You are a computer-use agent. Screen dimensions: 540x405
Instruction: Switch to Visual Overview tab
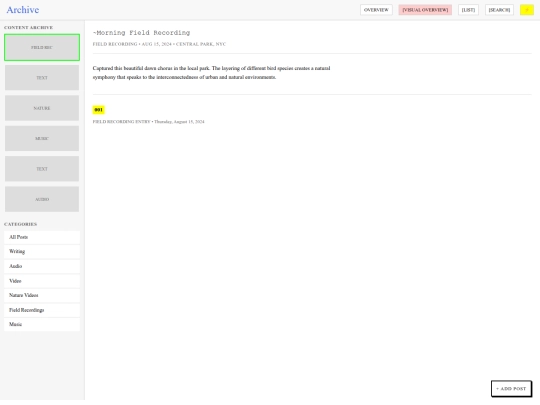[425, 10]
